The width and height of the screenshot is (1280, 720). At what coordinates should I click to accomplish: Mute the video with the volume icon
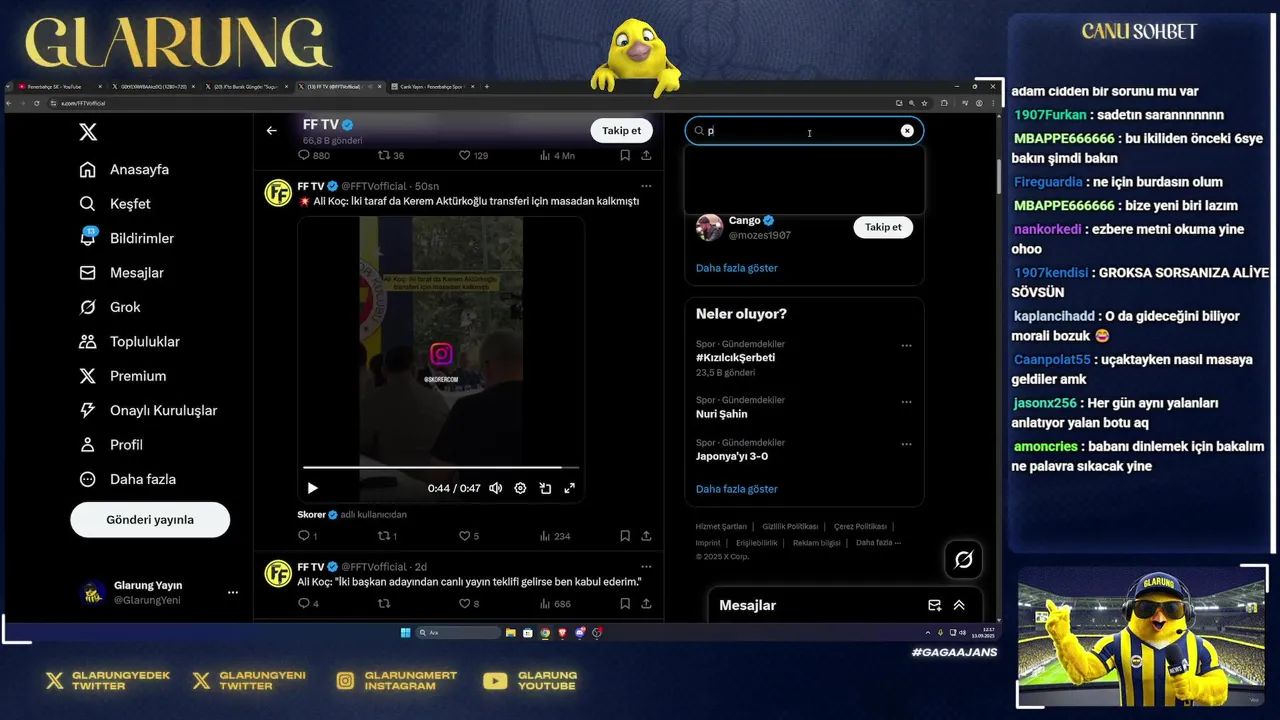[495, 488]
